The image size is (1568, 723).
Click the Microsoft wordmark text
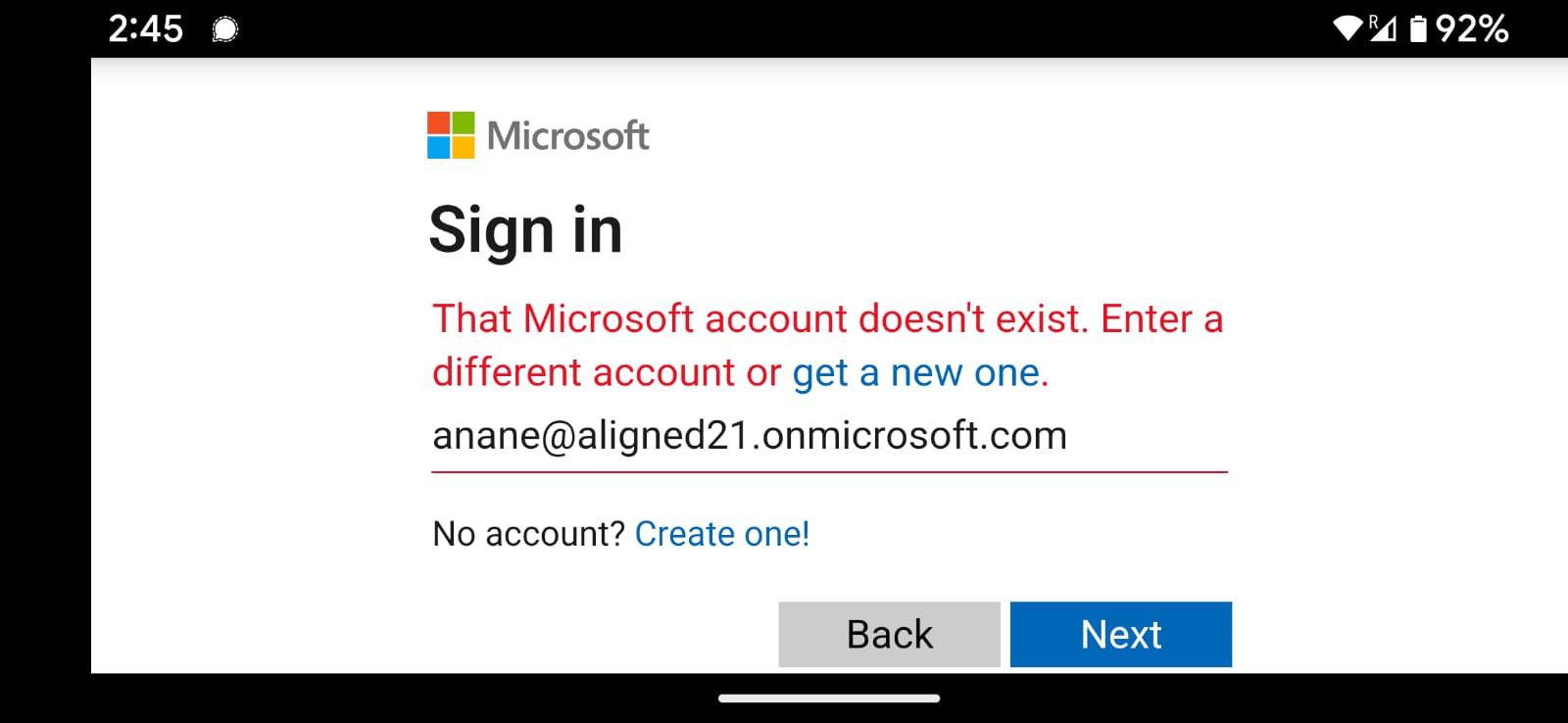click(x=568, y=135)
